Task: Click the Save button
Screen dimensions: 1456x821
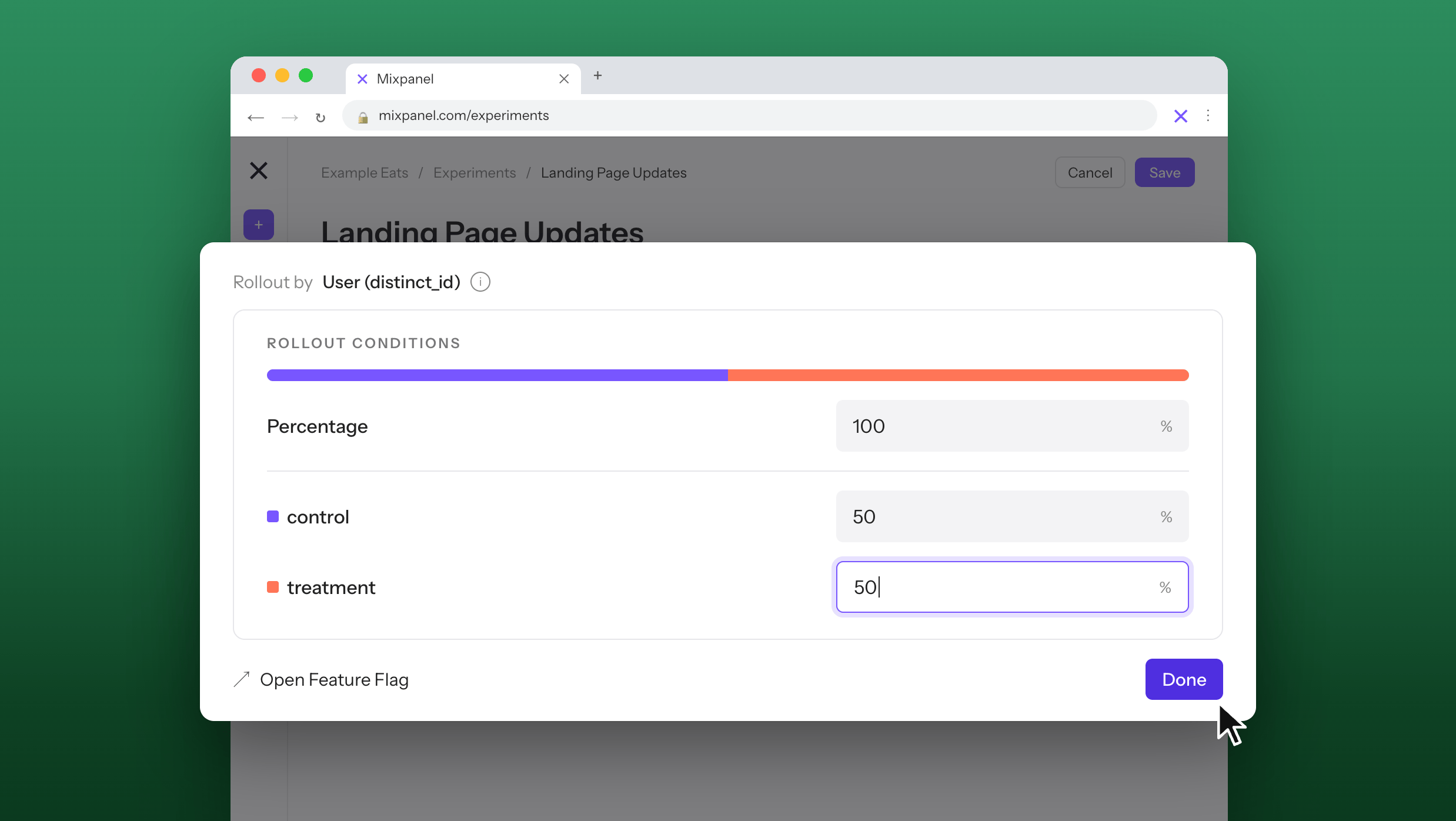Action: [x=1164, y=172]
